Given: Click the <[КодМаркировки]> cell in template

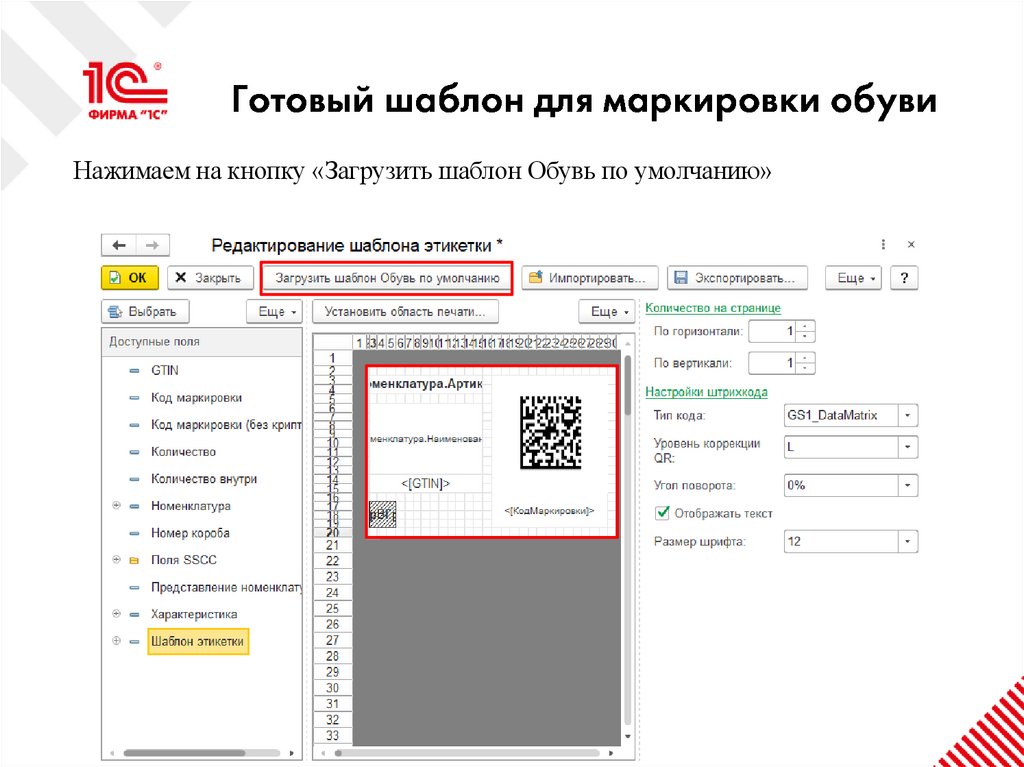Looking at the screenshot, I should click(549, 511).
